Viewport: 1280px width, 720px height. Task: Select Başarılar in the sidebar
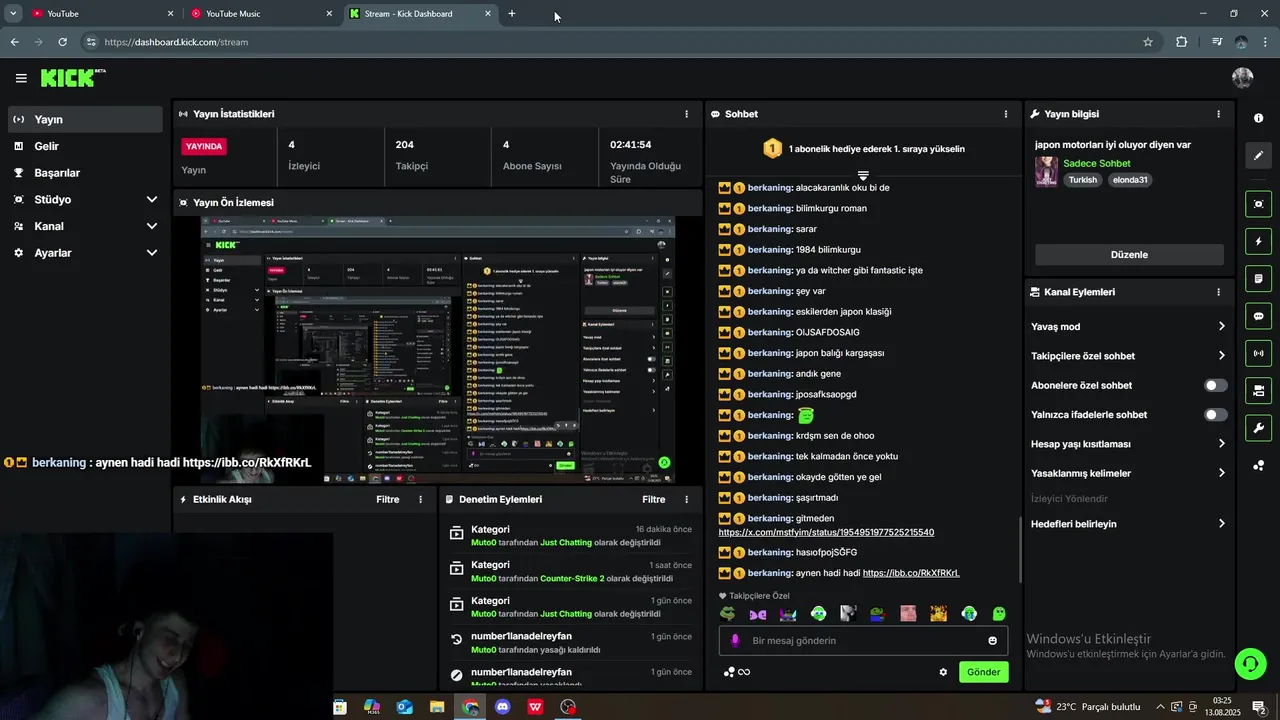click(85, 173)
